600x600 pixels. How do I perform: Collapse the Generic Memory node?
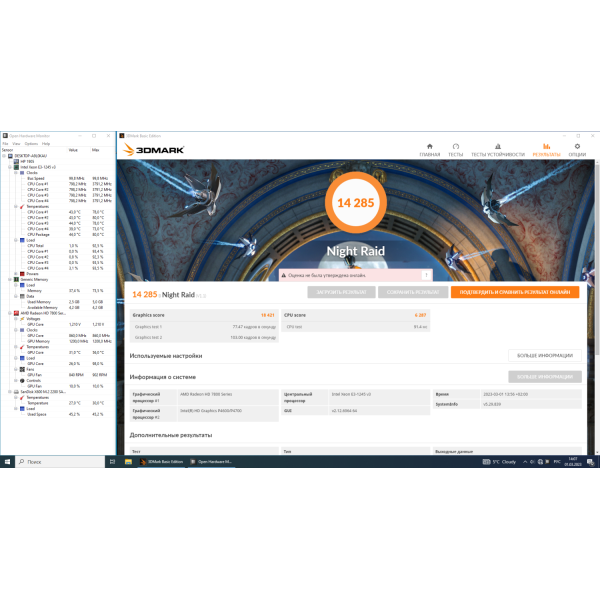[10, 280]
